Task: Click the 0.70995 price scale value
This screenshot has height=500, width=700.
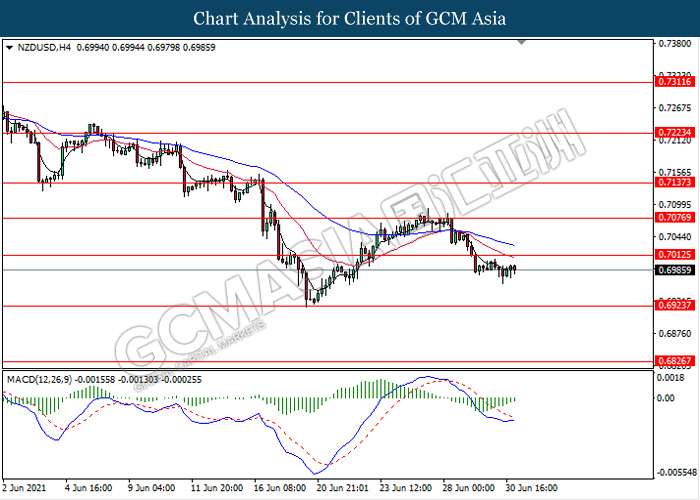Action: (x=675, y=204)
